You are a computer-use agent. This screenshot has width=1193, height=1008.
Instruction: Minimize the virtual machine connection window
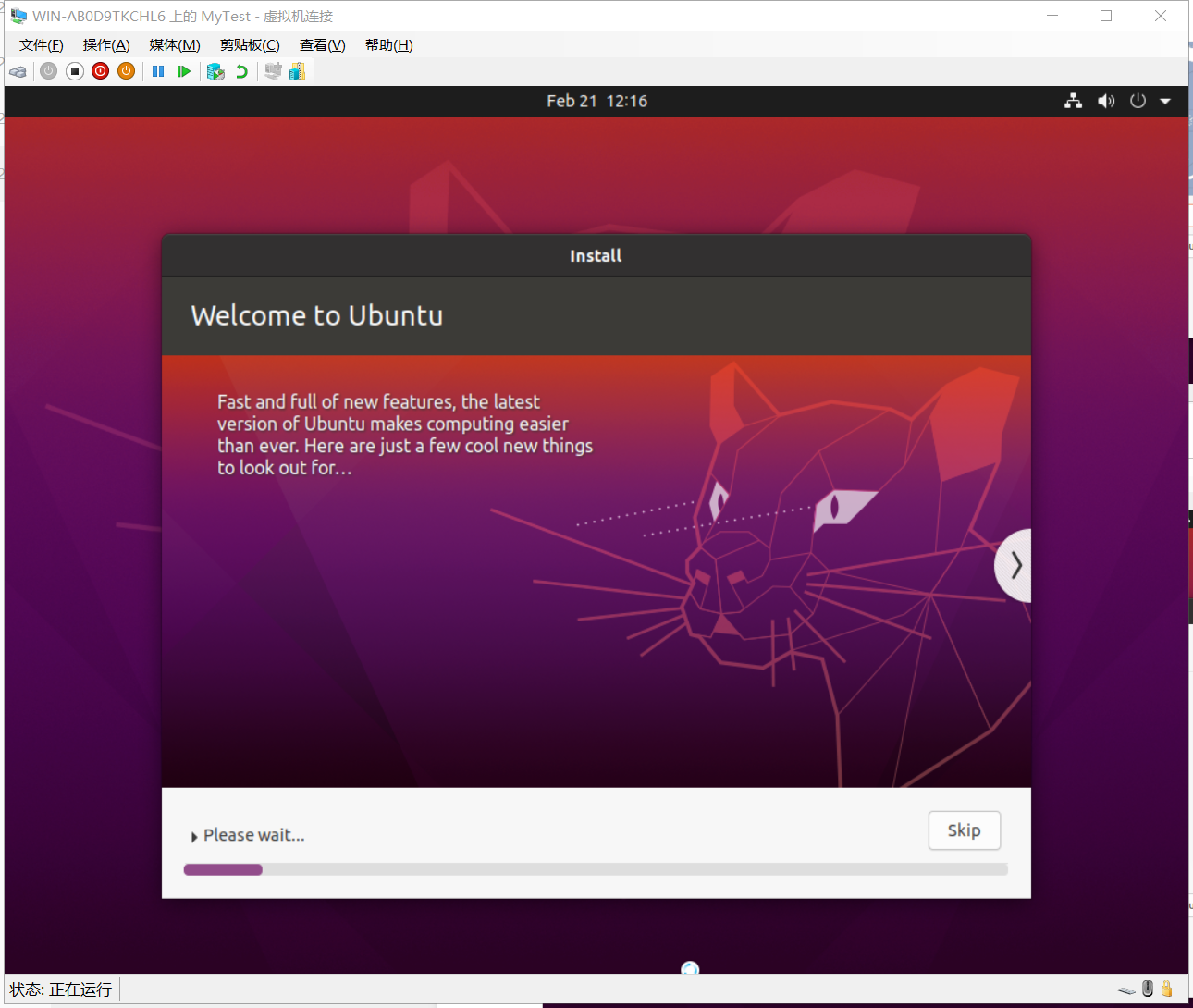[x=1052, y=16]
